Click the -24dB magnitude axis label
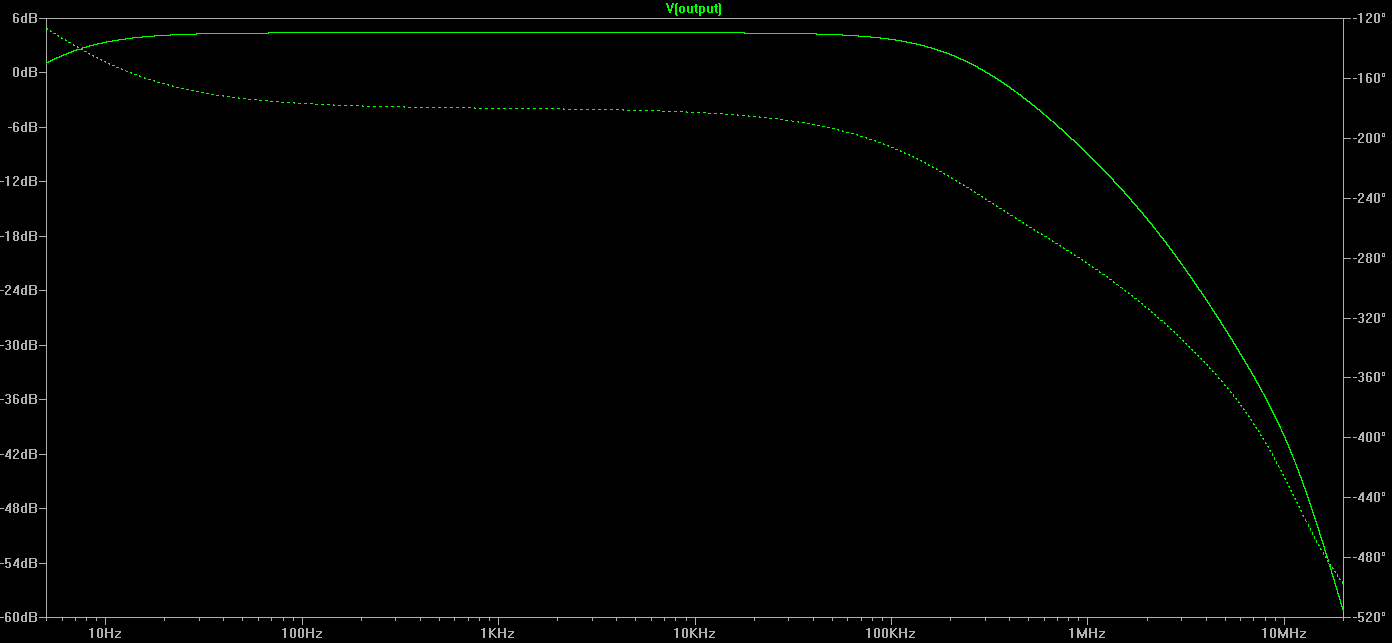 point(21,291)
